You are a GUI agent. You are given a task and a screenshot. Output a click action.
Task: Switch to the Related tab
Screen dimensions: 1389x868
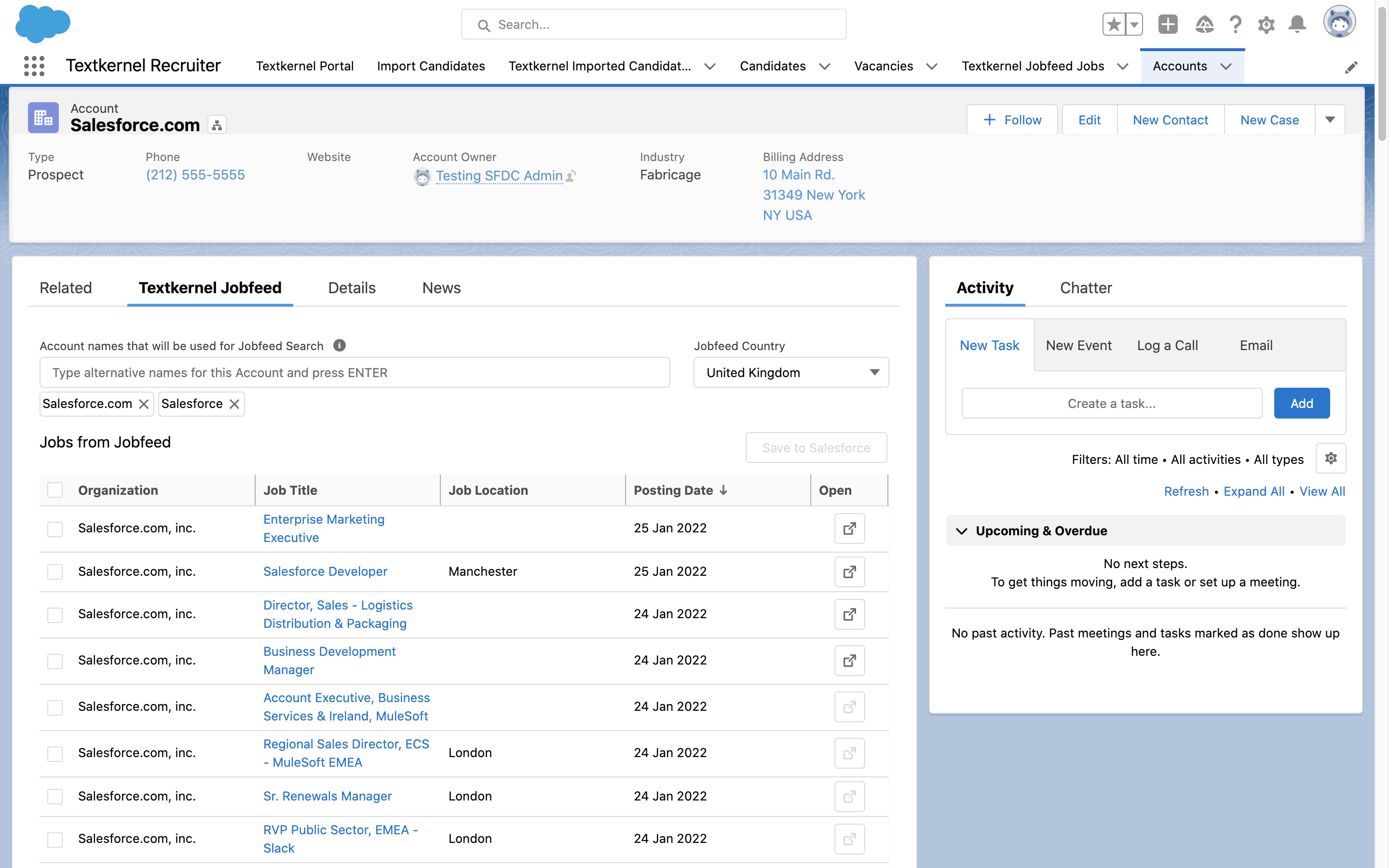(x=66, y=287)
